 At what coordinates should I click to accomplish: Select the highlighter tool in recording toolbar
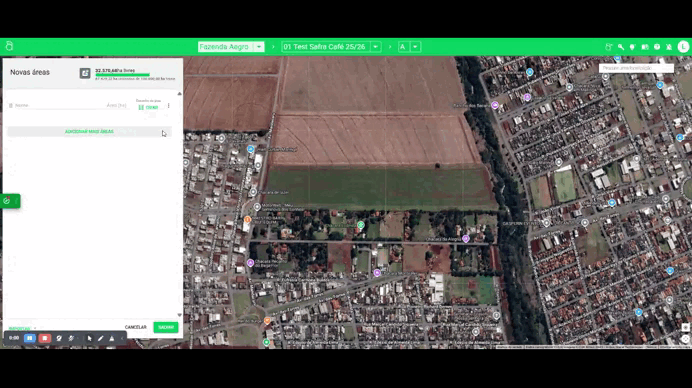click(112, 339)
